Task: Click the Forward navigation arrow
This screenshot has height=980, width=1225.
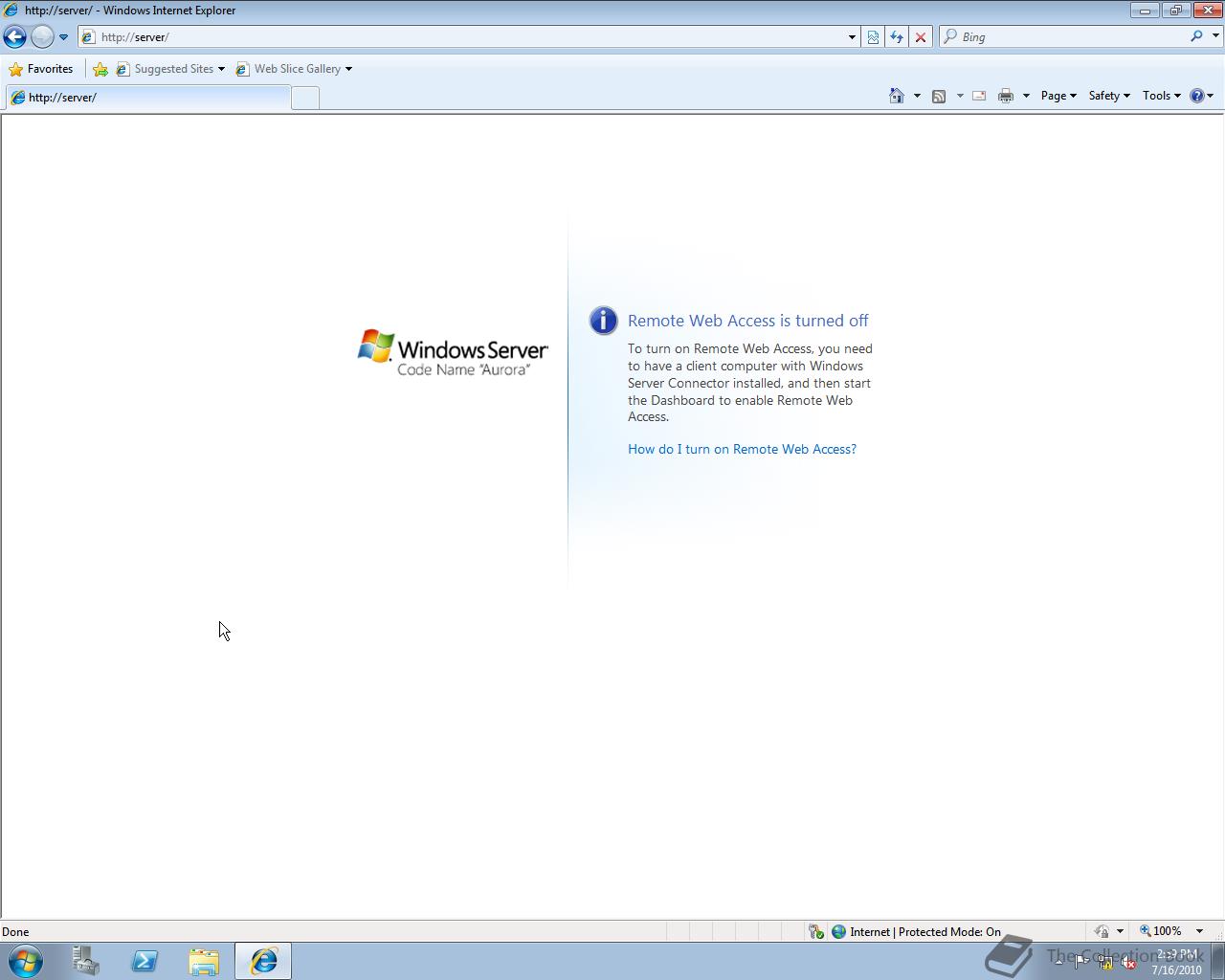Action: coord(42,36)
